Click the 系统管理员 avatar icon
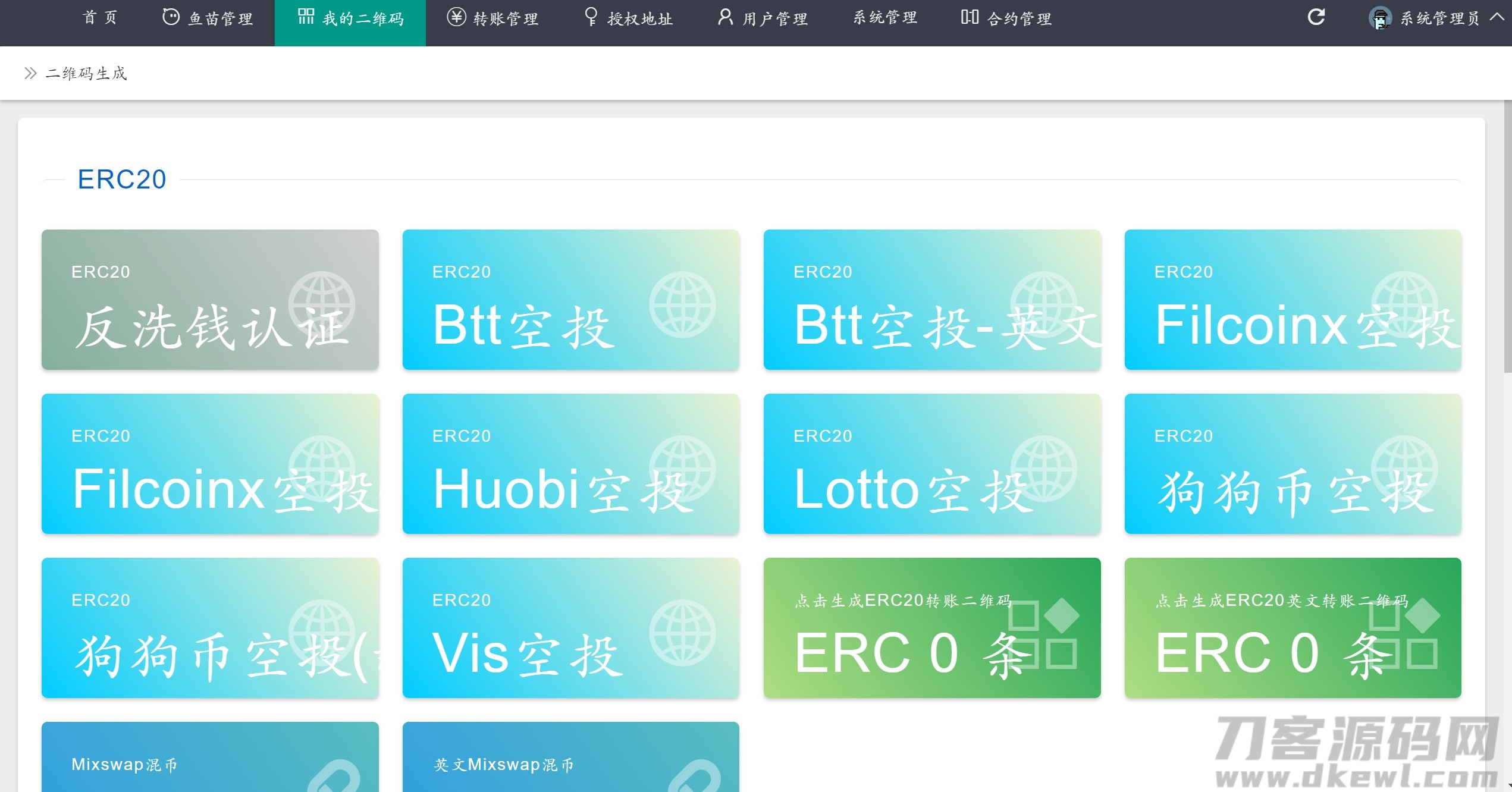This screenshot has height=792, width=1512. point(1380,18)
